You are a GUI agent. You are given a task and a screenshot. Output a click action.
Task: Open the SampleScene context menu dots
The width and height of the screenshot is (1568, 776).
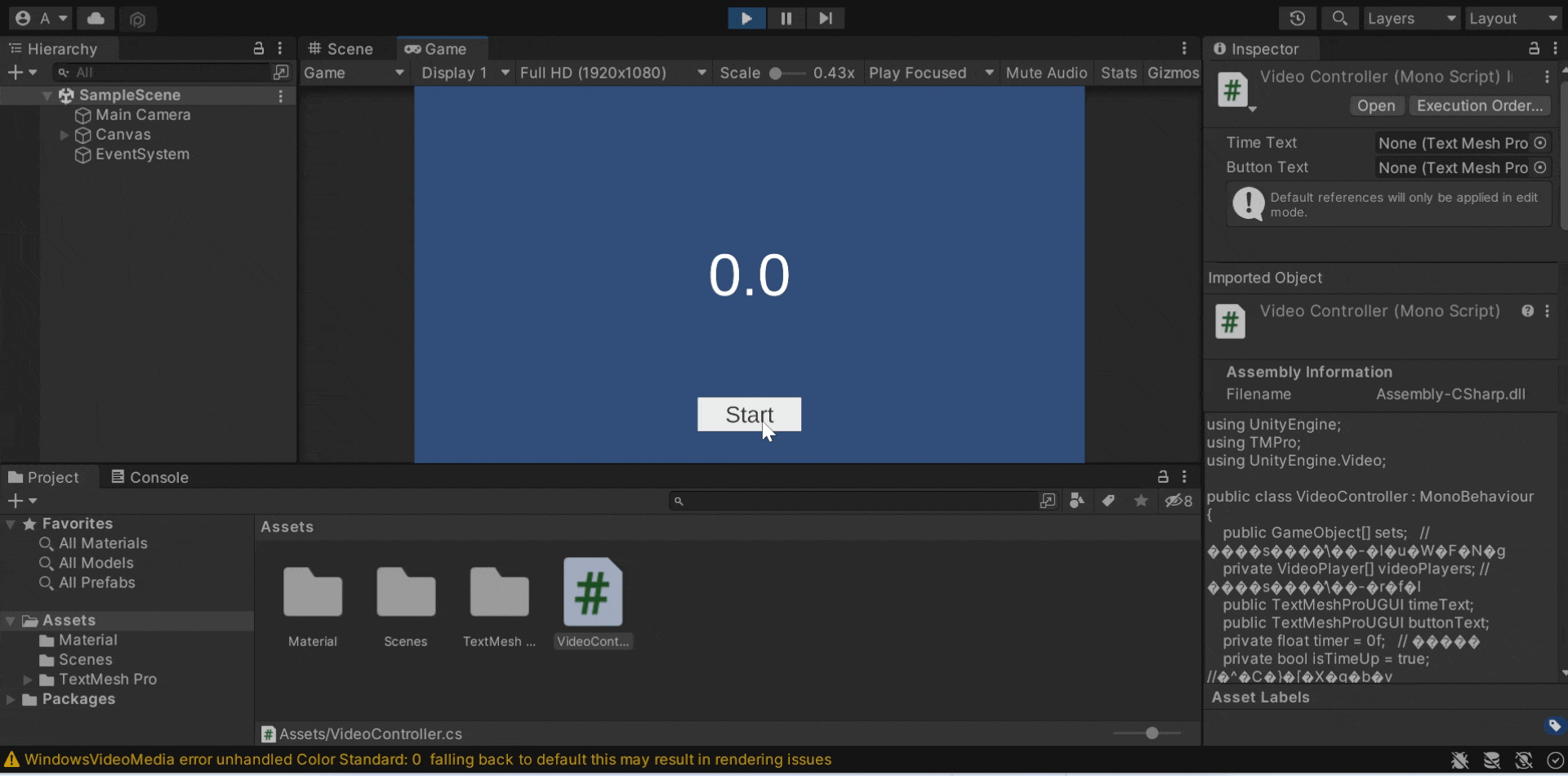[281, 96]
